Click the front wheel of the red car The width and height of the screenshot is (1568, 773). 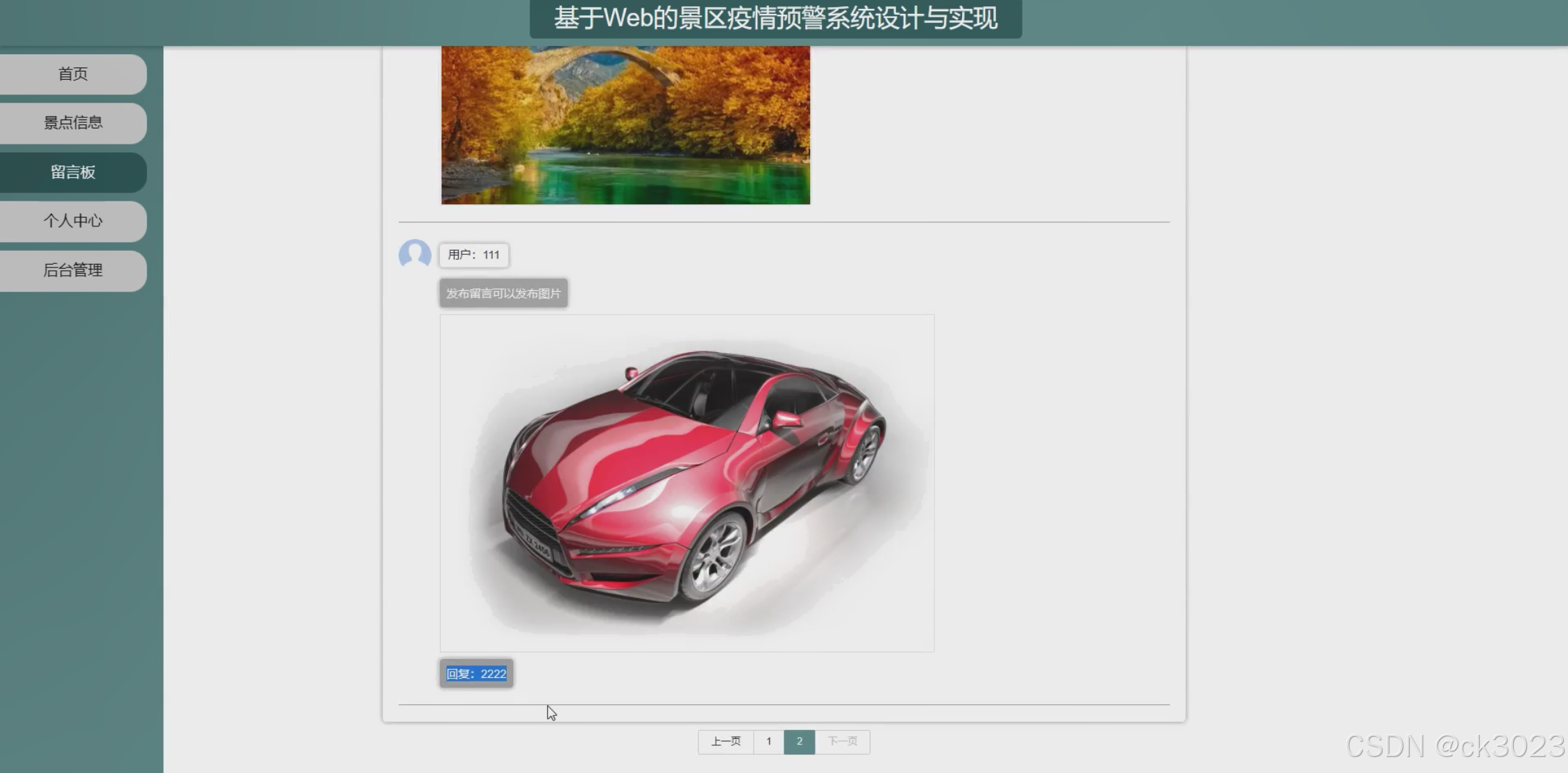pos(716,556)
